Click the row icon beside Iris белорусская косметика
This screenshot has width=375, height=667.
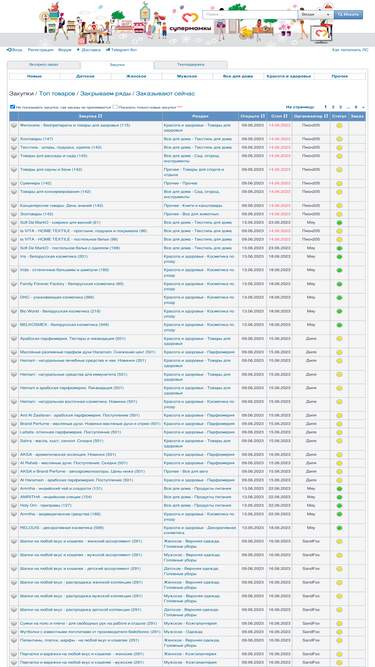[14, 257]
